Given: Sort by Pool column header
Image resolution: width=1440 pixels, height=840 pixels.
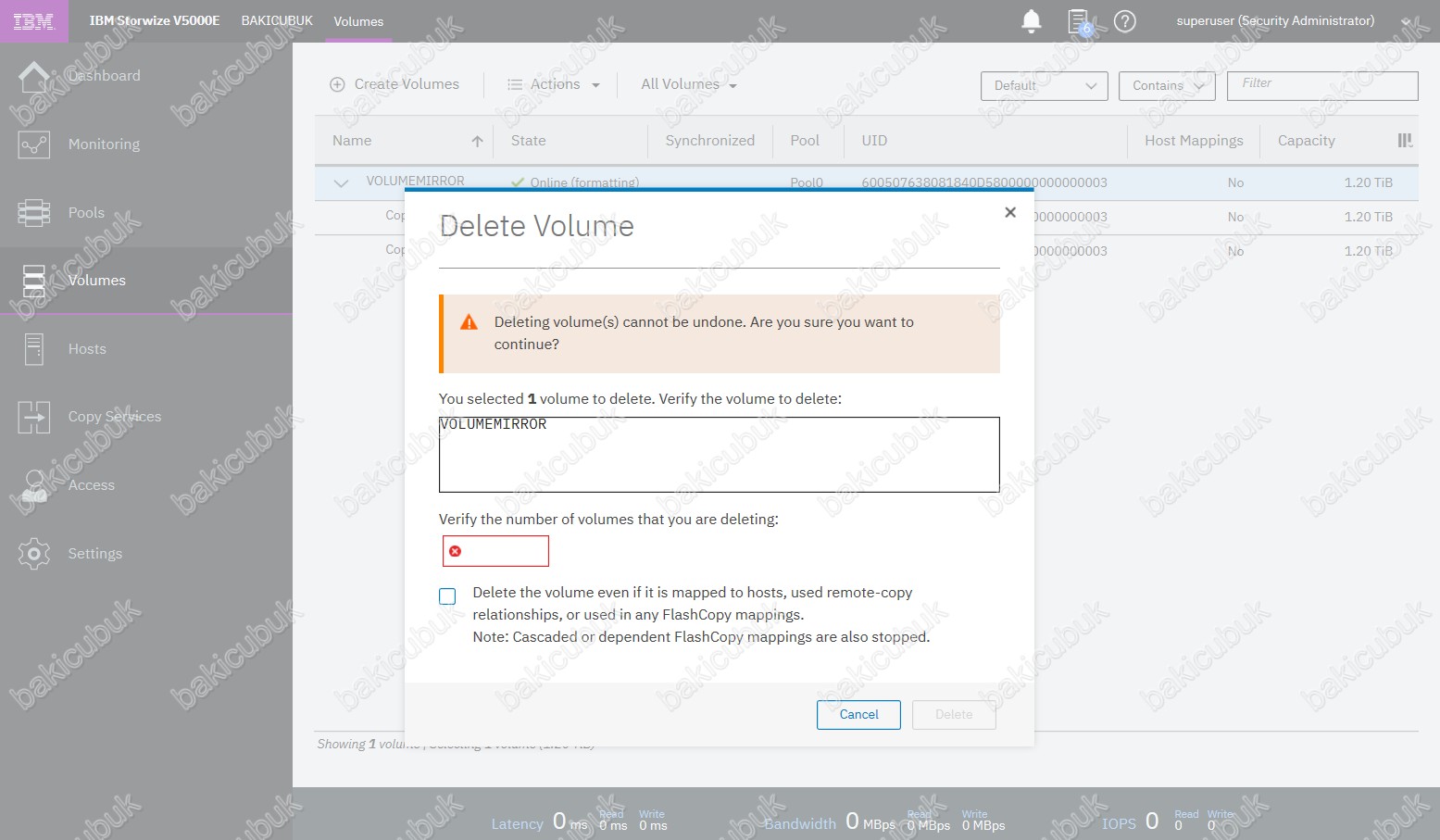Looking at the screenshot, I should pos(805,141).
